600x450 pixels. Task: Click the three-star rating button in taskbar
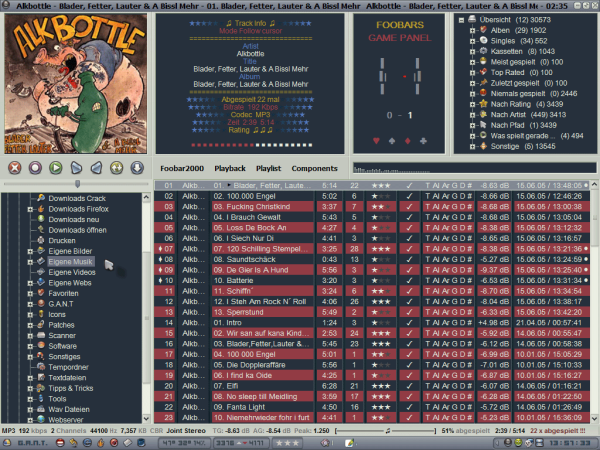click(287, 443)
